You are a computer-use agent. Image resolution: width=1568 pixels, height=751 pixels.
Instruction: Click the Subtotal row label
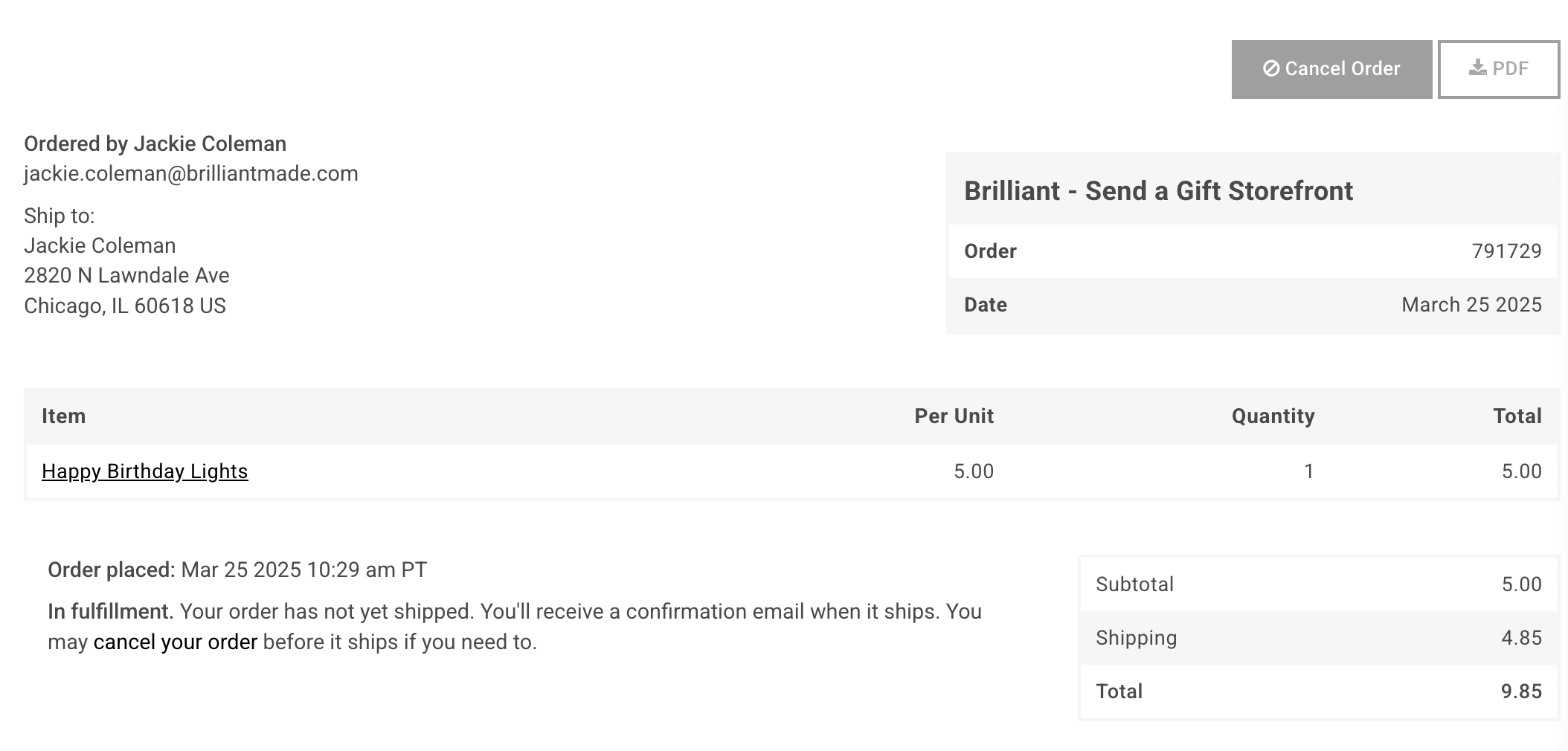click(x=1134, y=584)
